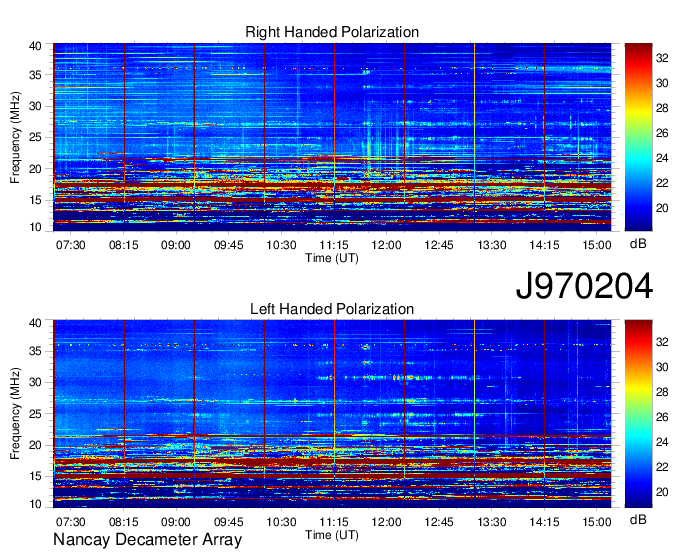Viewport: 680px width, 552px height.
Task: Click the 10 MHz tick on bottom plot
Action: (x=36, y=504)
